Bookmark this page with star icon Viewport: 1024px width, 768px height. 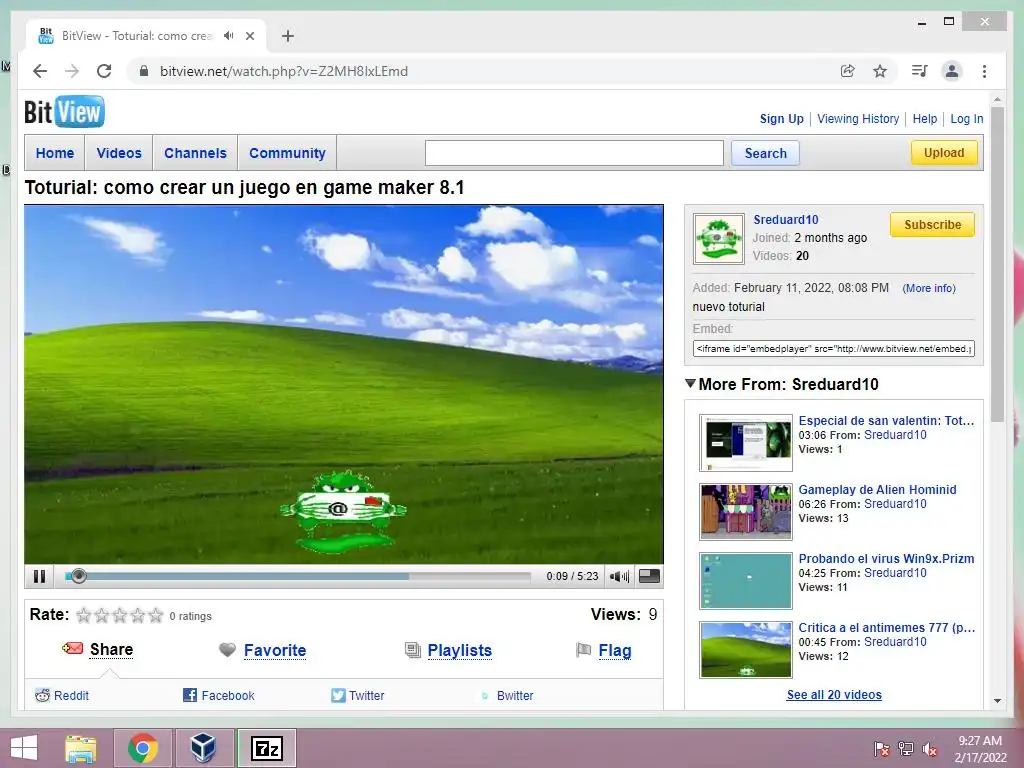(x=880, y=71)
